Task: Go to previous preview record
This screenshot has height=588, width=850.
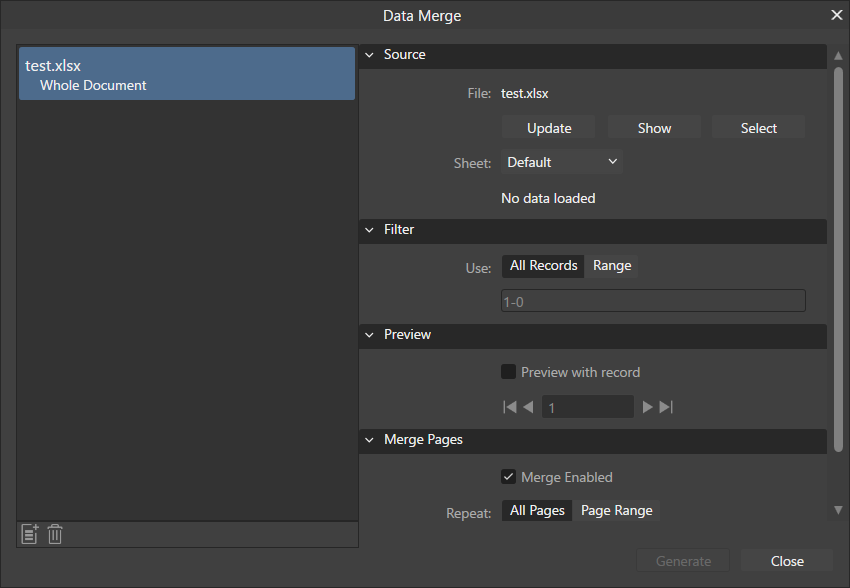Action: [x=528, y=407]
